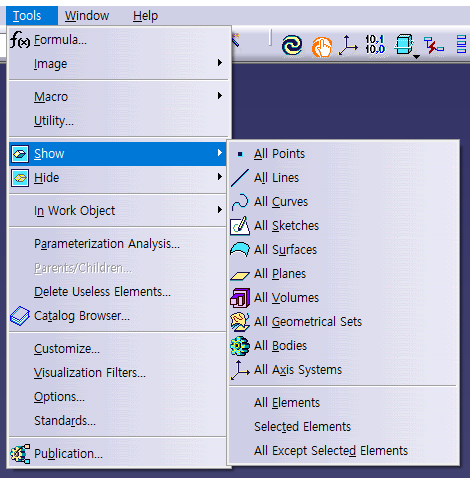The height and width of the screenshot is (478, 470).
Task: Open the Window menu
Action: click(87, 16)
